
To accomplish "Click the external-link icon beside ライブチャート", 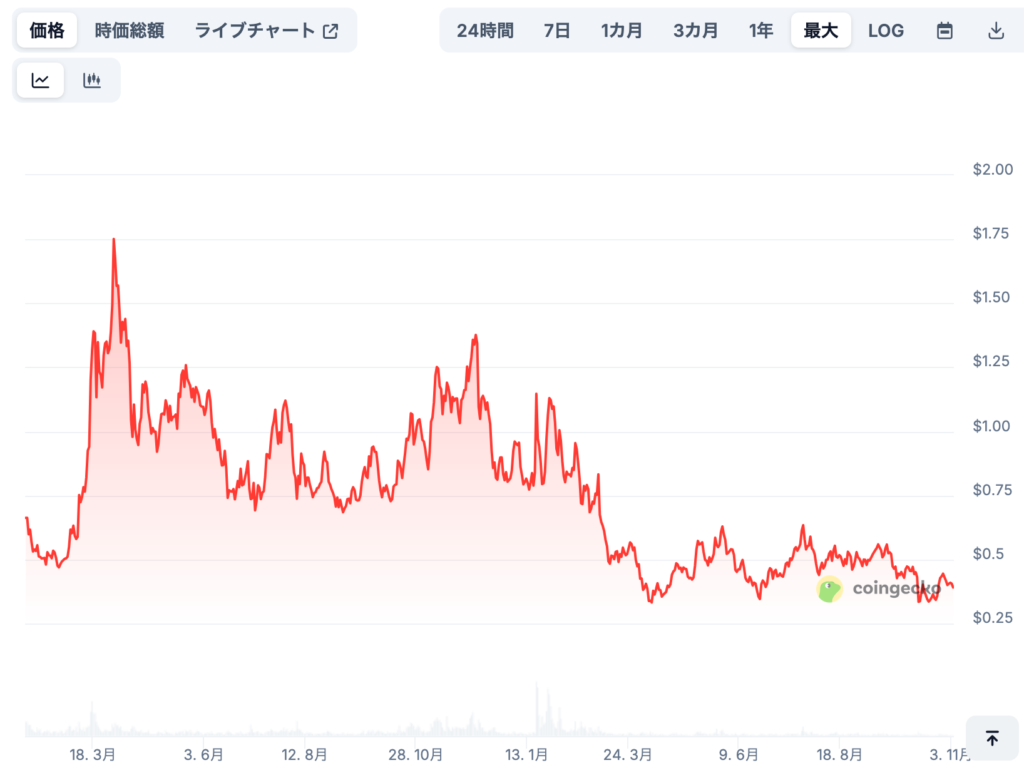I will tap(330, 30).
